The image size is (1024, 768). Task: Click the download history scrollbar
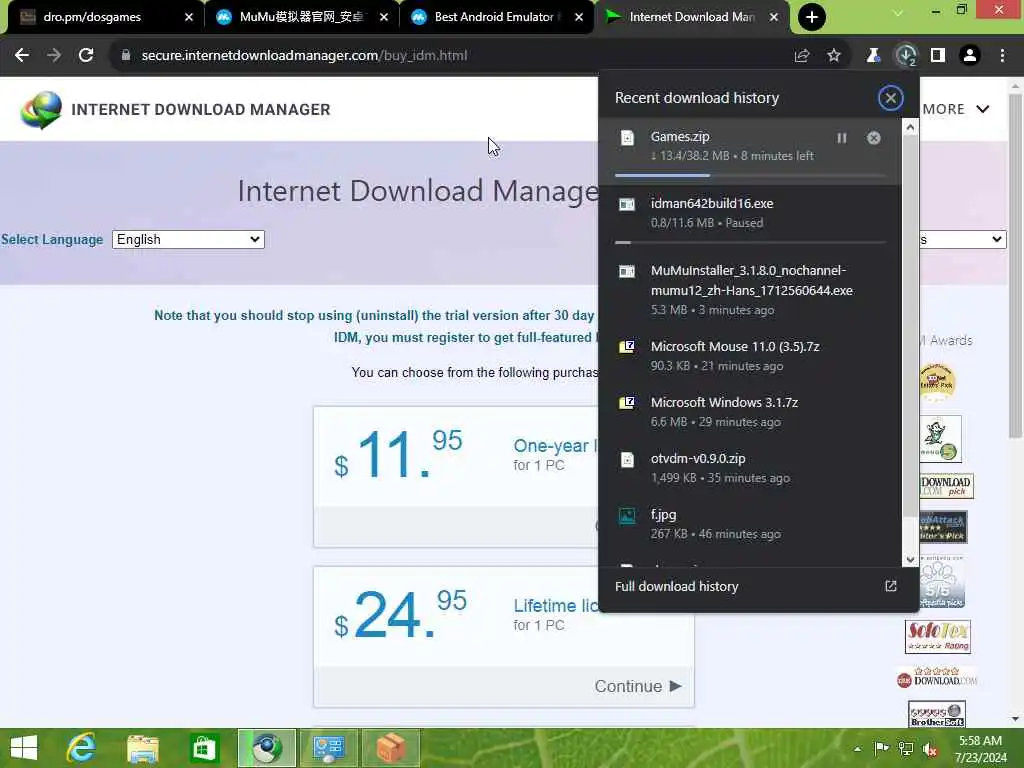910,327
